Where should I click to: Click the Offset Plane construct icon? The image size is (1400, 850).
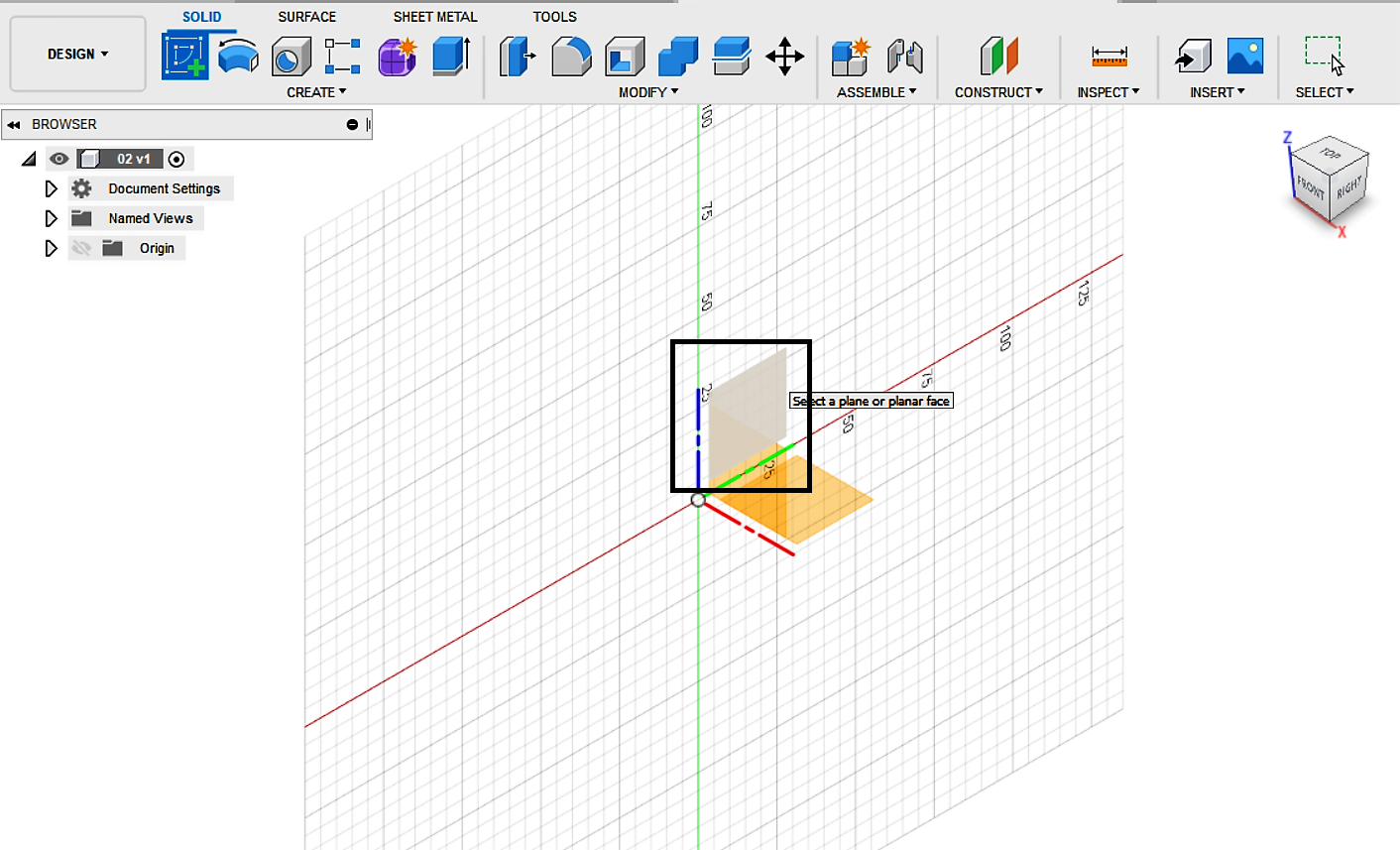998,57
